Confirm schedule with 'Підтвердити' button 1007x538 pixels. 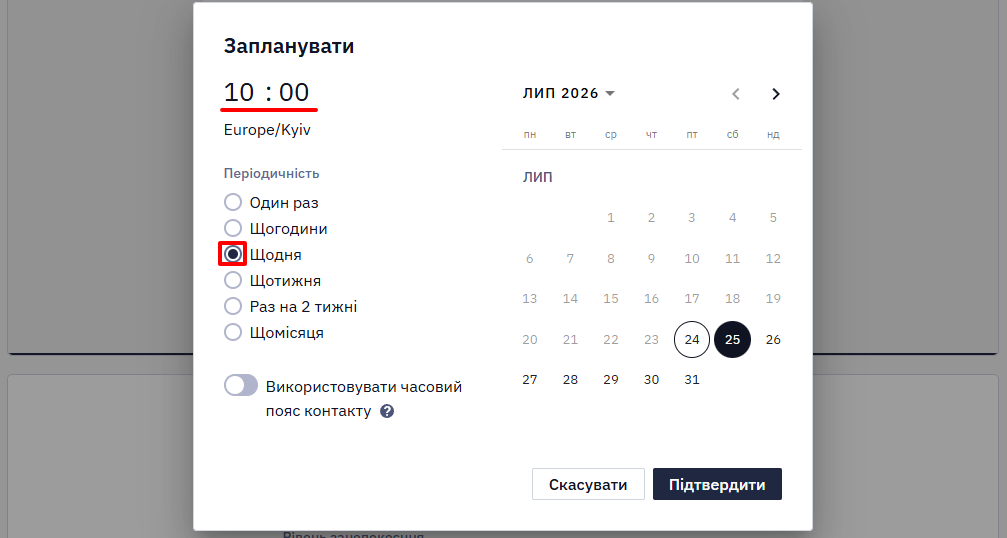pyautogui.click(x=717, y=484)
